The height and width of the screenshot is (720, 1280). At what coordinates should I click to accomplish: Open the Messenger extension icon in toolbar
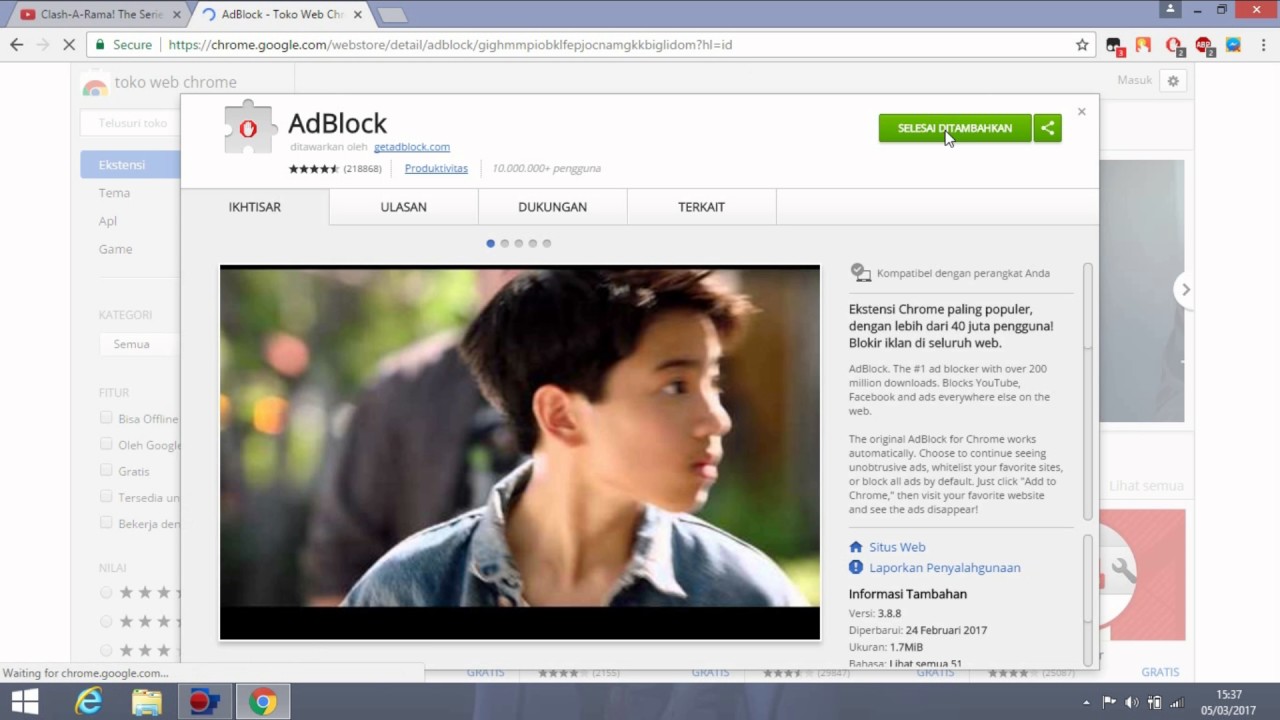1233,45
